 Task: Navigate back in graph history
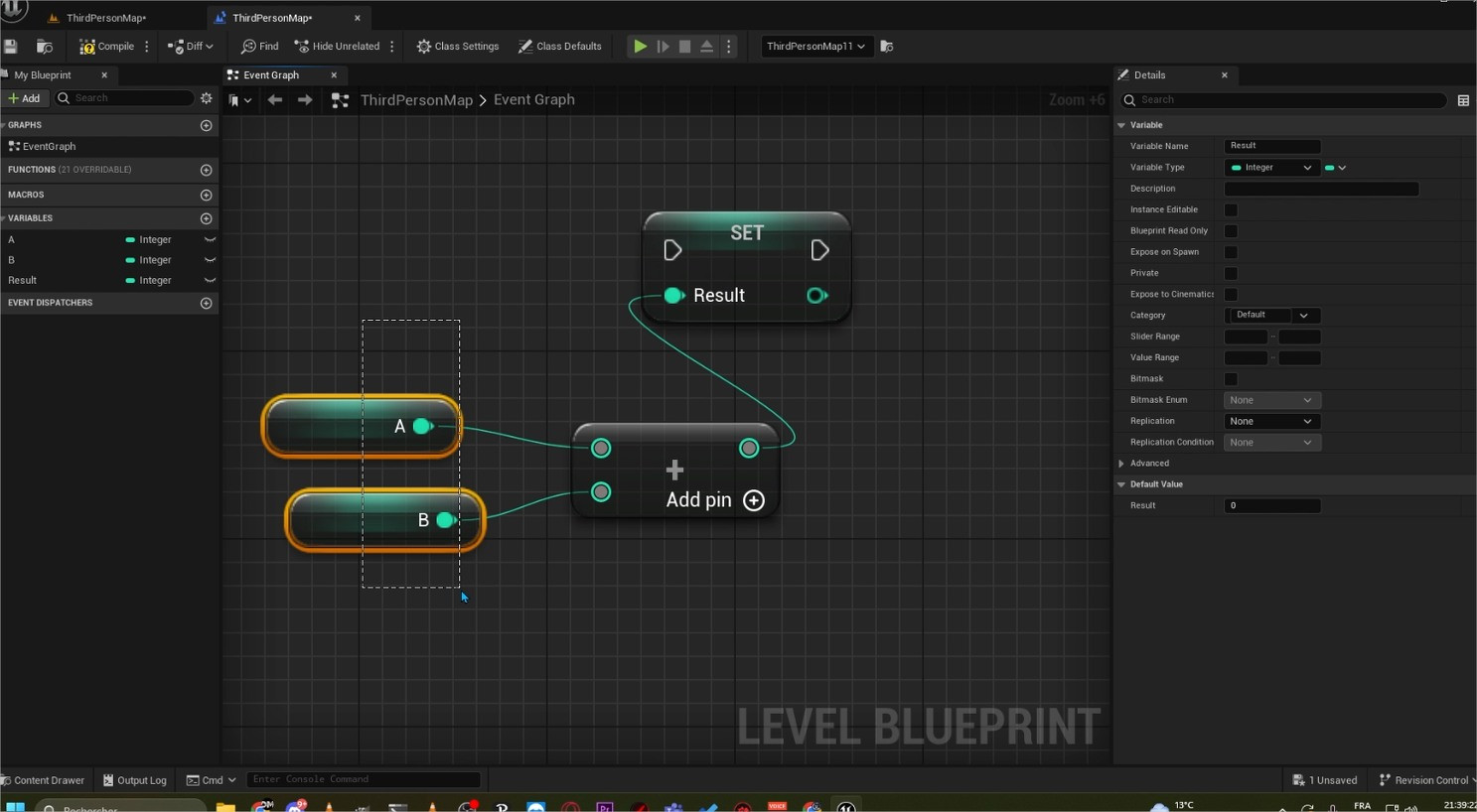click(275, 100)
